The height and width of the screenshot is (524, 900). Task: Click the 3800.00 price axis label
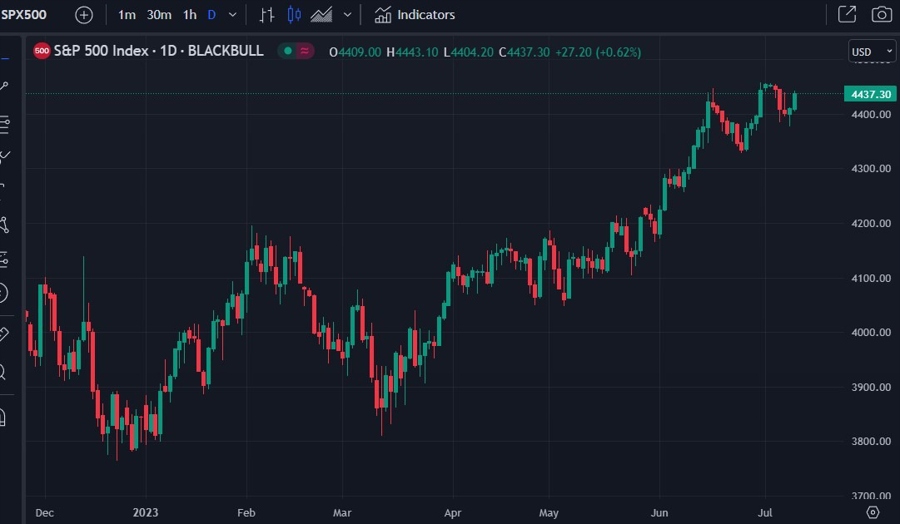pyautogui.click(x=871, y=441)
